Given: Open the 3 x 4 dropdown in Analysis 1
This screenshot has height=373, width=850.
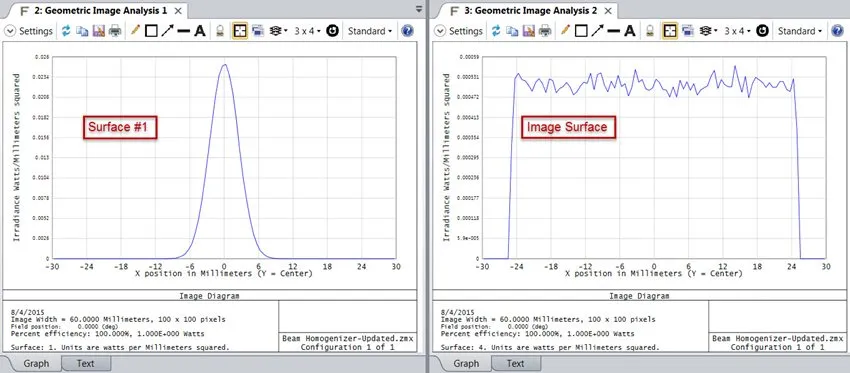Looking at the screenshot, I should tap(307, 31).
